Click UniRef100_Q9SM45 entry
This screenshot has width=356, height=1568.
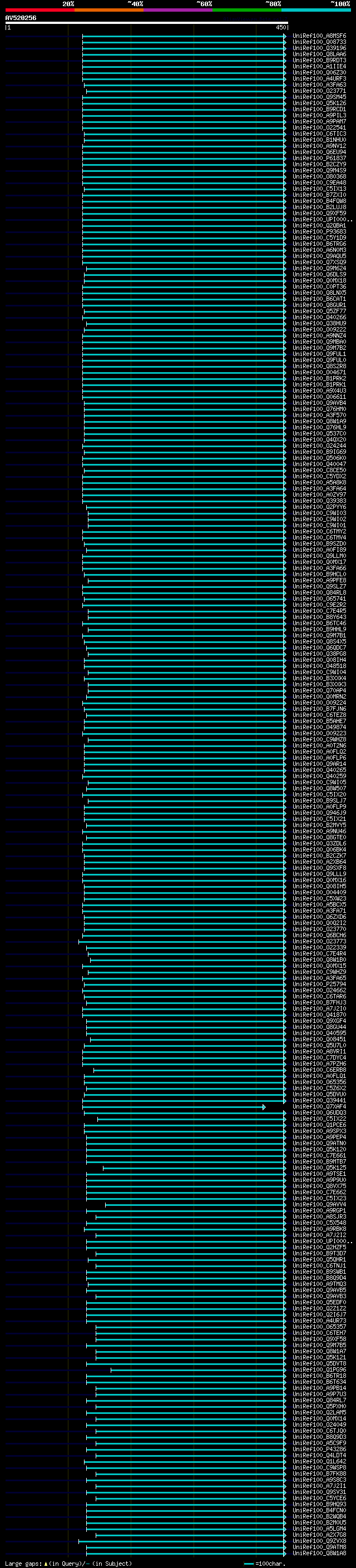click(319, 97)
